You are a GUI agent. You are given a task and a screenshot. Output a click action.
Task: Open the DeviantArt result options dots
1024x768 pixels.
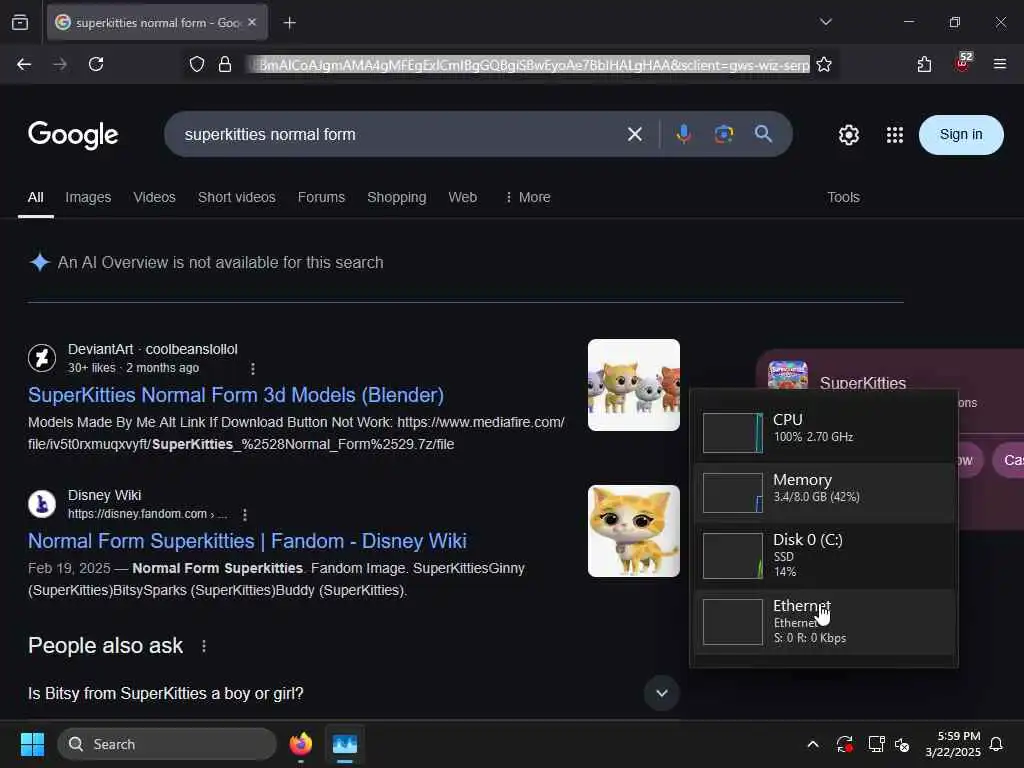tap(253, 368)
